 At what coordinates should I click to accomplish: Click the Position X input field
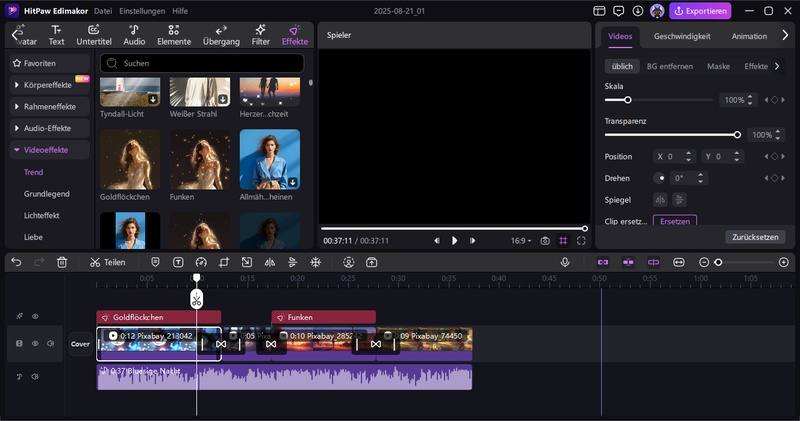tap(672, 157)
